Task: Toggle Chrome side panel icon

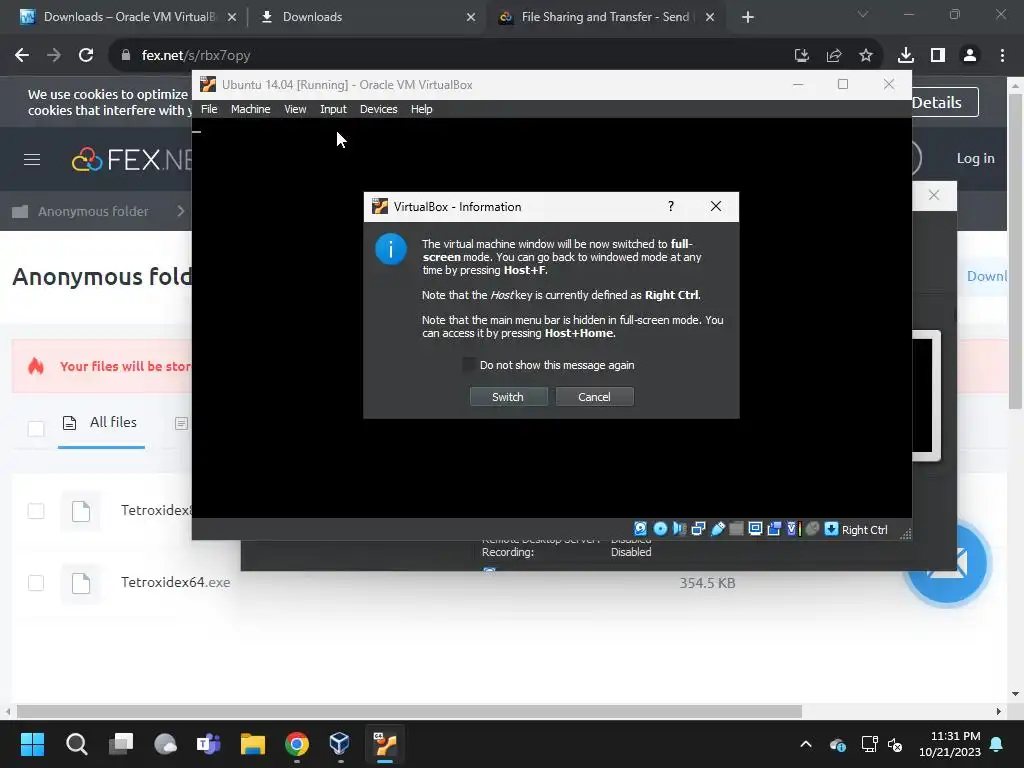Action: coord(938,56)
